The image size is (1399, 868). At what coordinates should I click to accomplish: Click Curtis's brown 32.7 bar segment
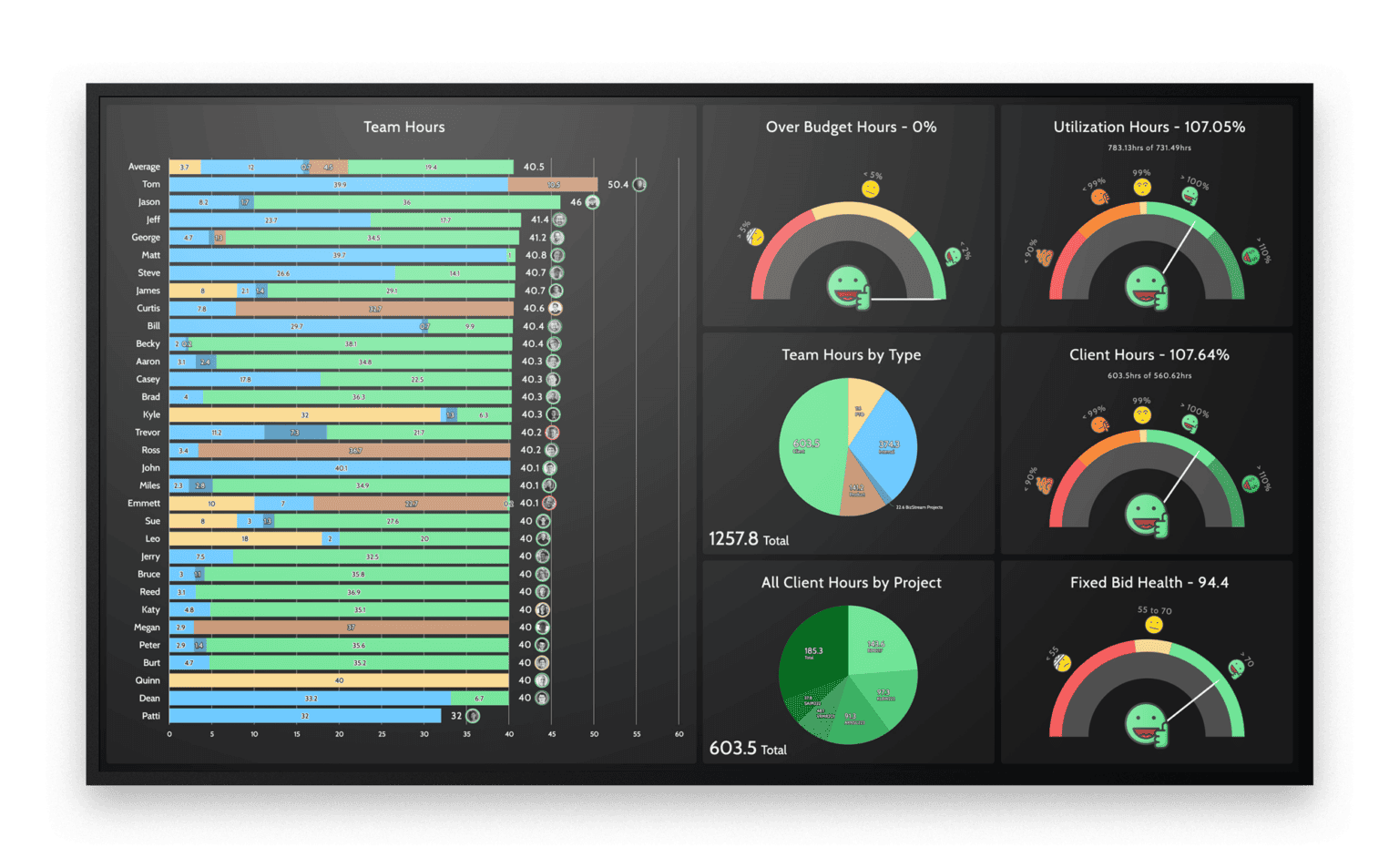click(x=374, y=308)
